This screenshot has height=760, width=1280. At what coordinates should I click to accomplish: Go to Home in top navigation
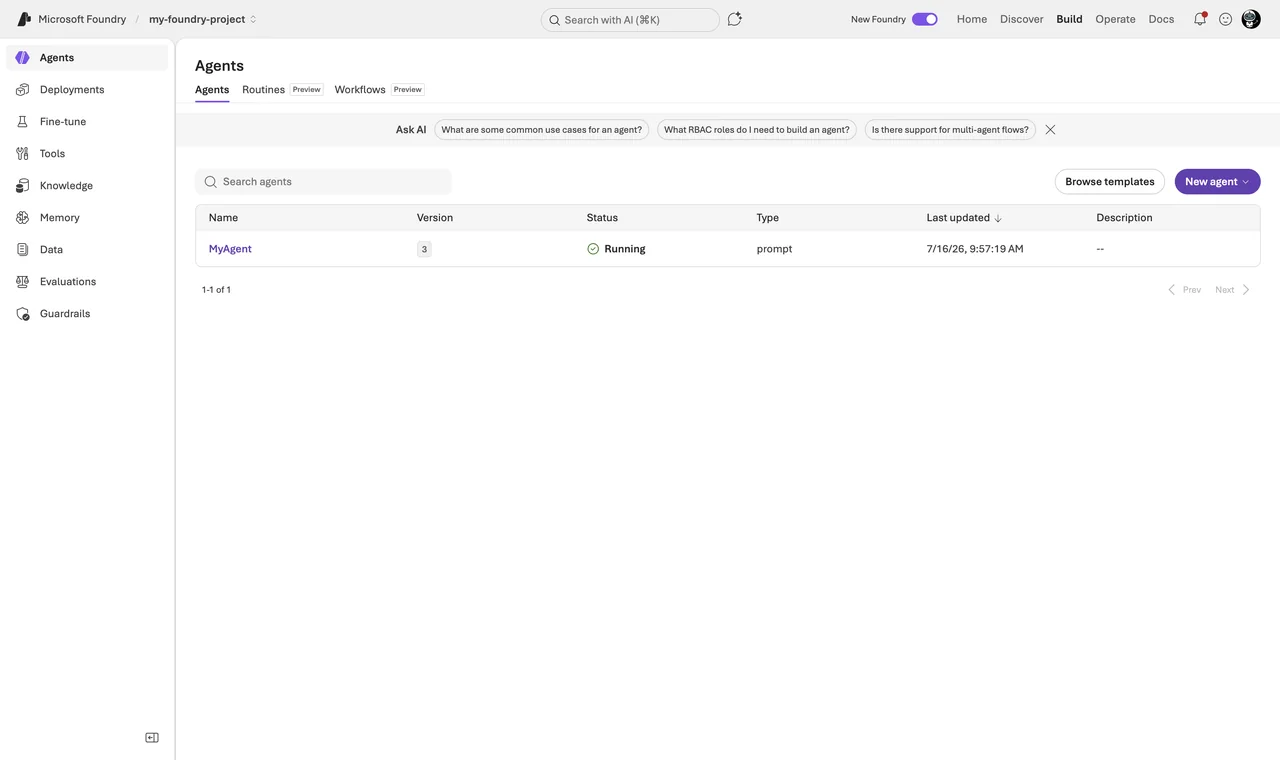coord(972,19)
